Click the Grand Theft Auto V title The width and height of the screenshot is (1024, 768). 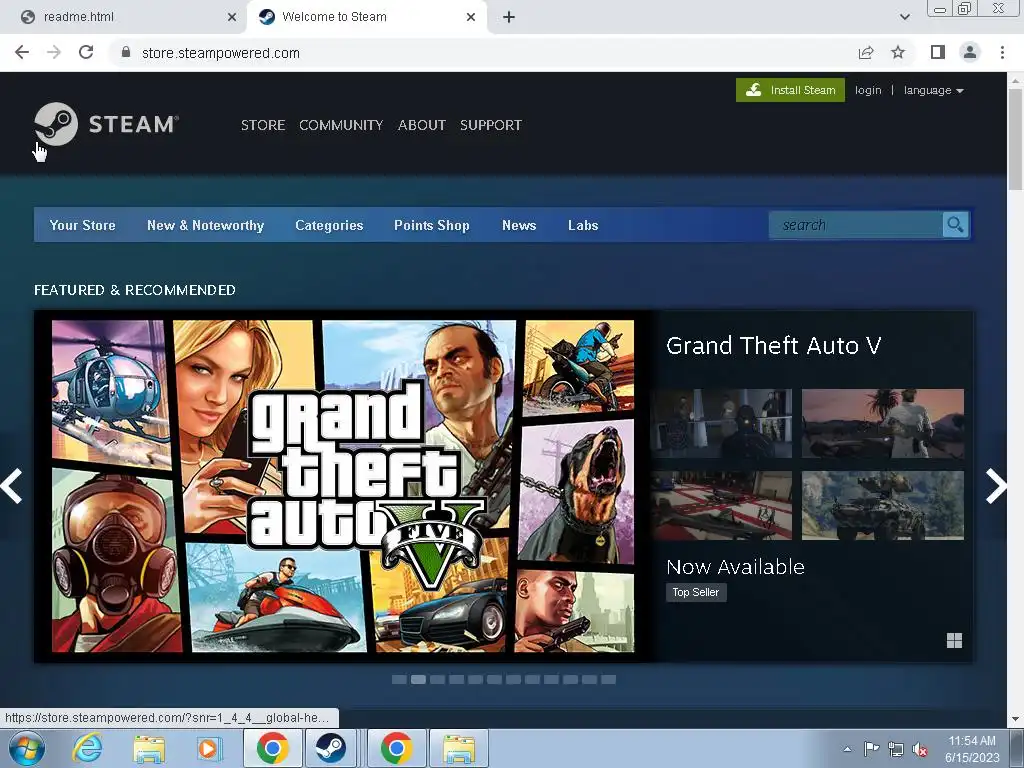(773, 345)
